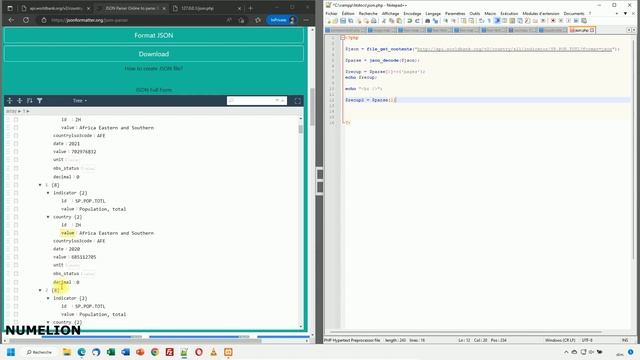Click the browser page vertical scrollbar thumb
Image resolution: width=640 pixels, height=360 pixels.
click(x=312, y=107)
